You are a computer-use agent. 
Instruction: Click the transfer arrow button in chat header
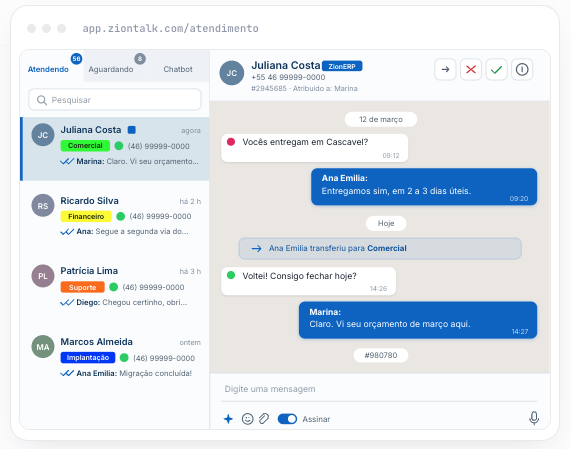445,69
